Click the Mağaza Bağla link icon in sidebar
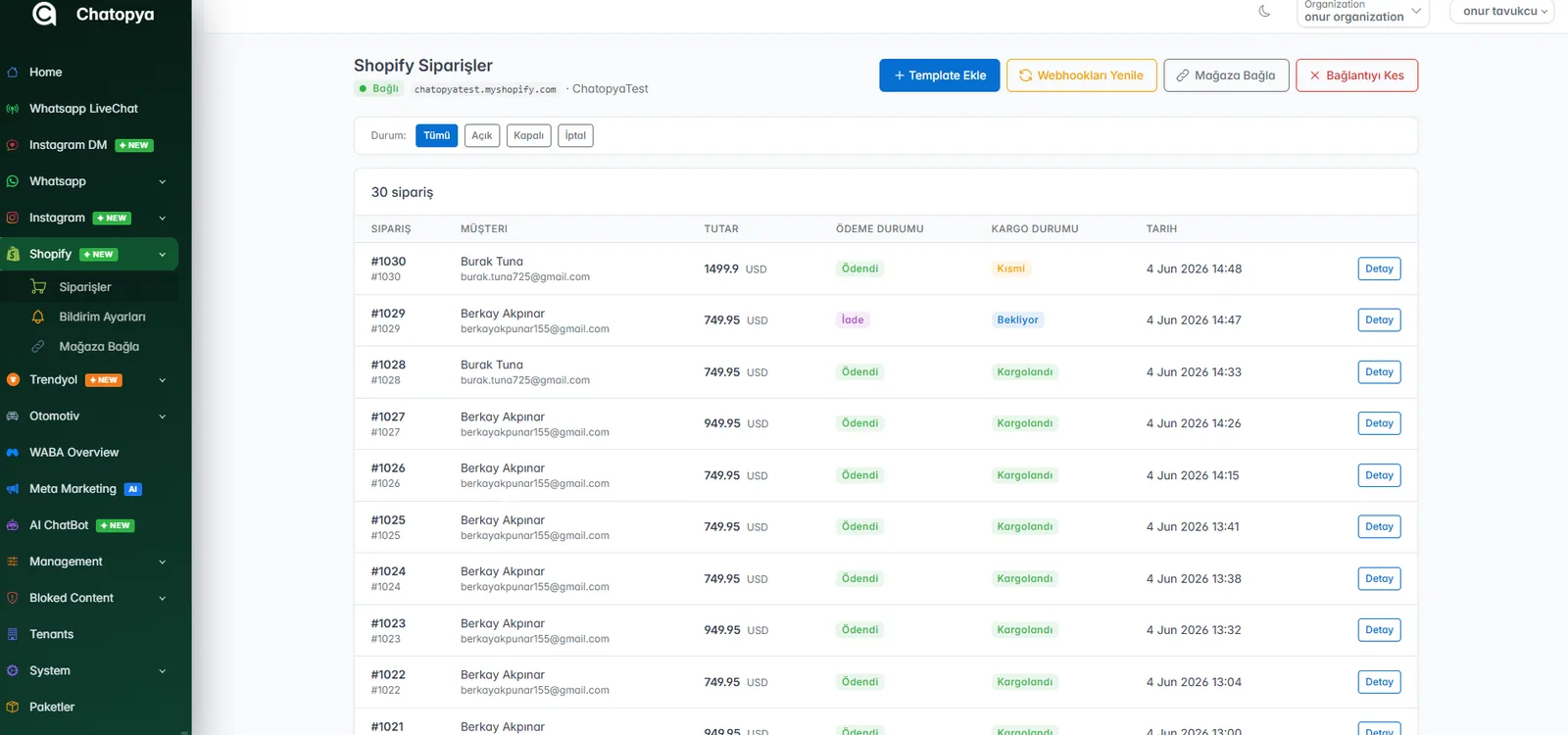 pos(38,346)
